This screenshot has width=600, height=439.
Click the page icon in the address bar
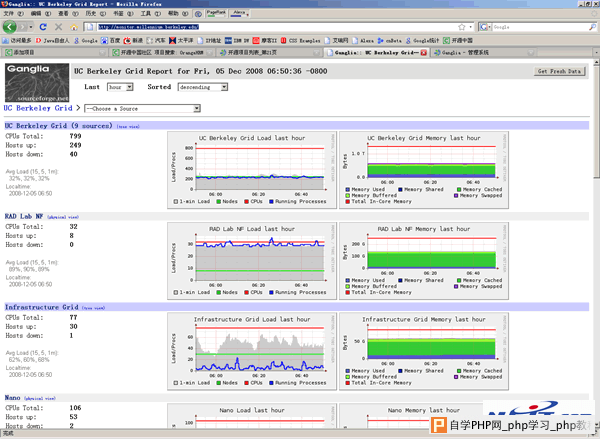coord(90,27)
